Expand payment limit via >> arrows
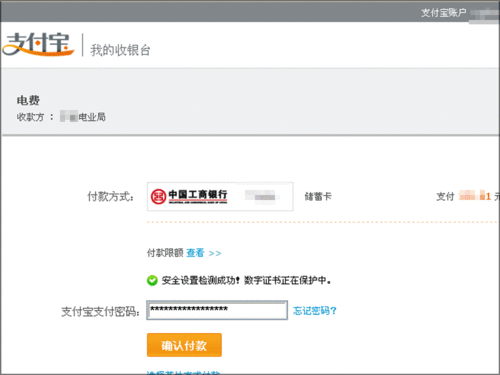 coord(215,254)
